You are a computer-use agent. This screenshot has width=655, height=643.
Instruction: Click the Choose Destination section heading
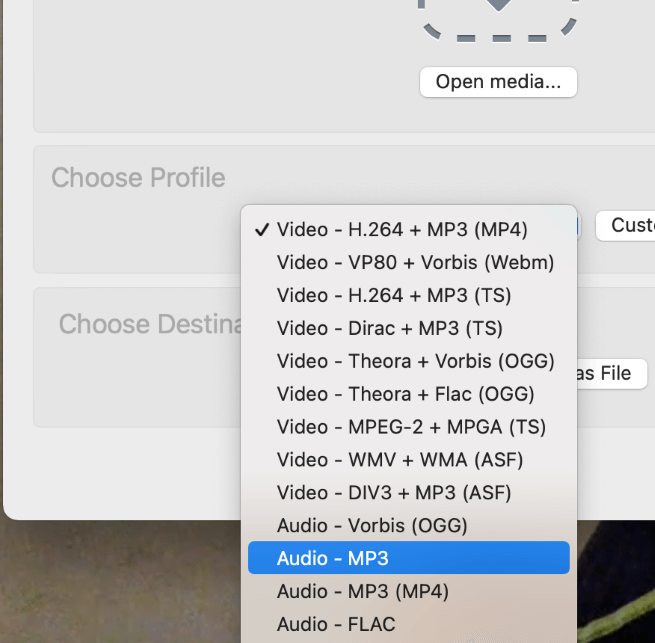150,324
